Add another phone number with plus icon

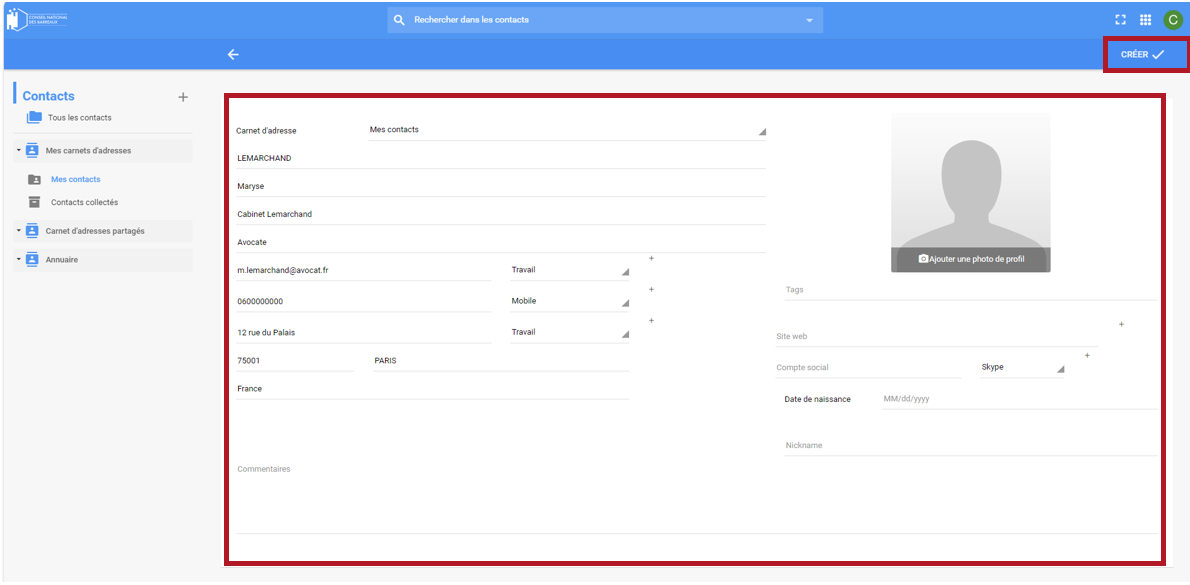click(x=651, y=289)
